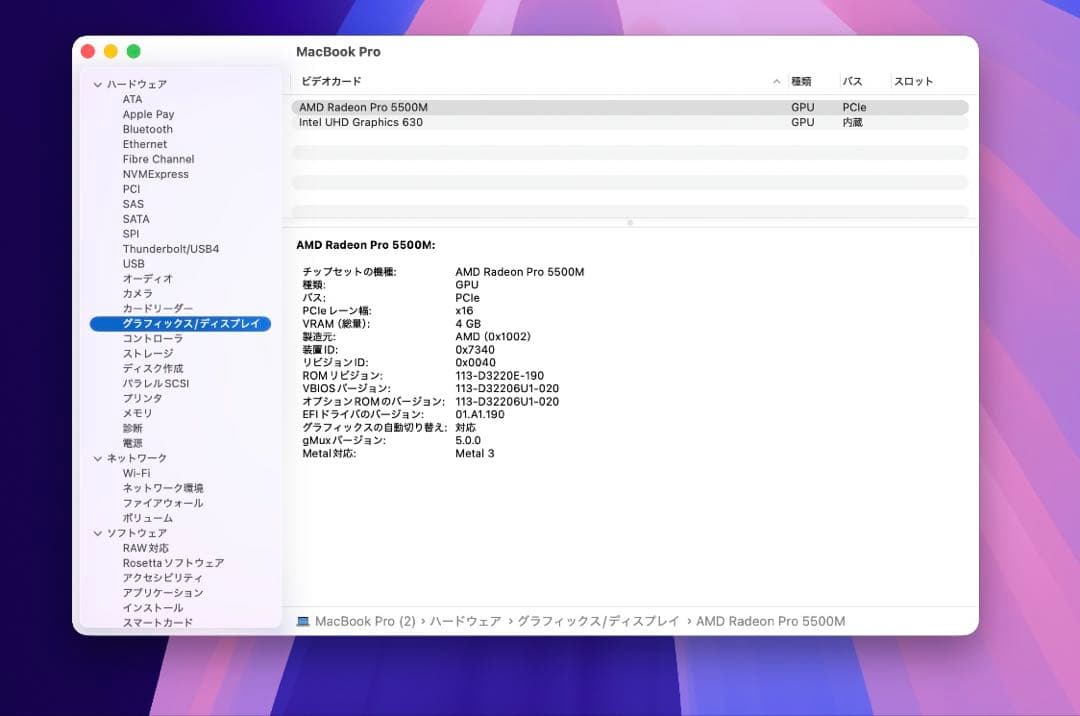Screen dimensions: 1080x716
Task: Open SAS hardware entry
Action: pyautogui.click(x=133, y=204)
